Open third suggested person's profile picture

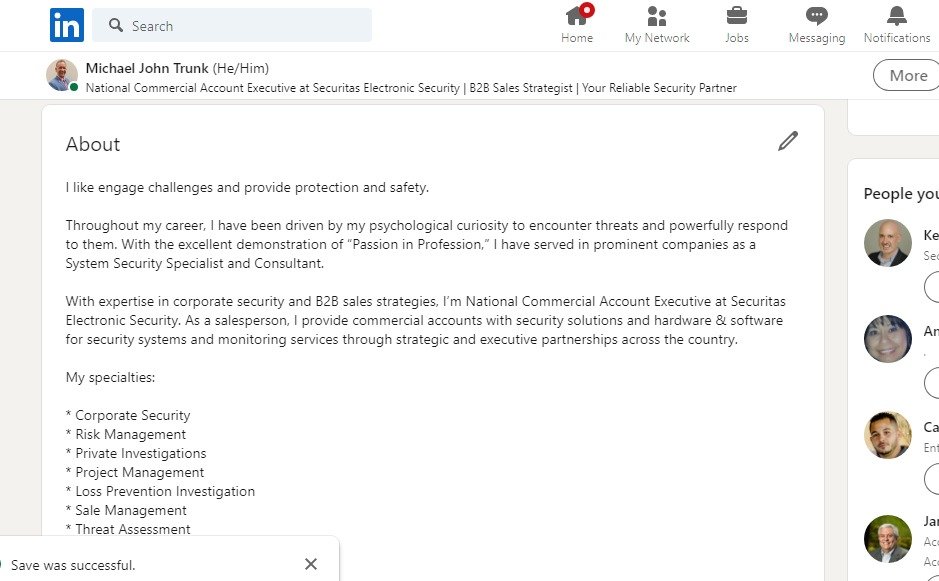pyautogui.click(x=887, y=435)
